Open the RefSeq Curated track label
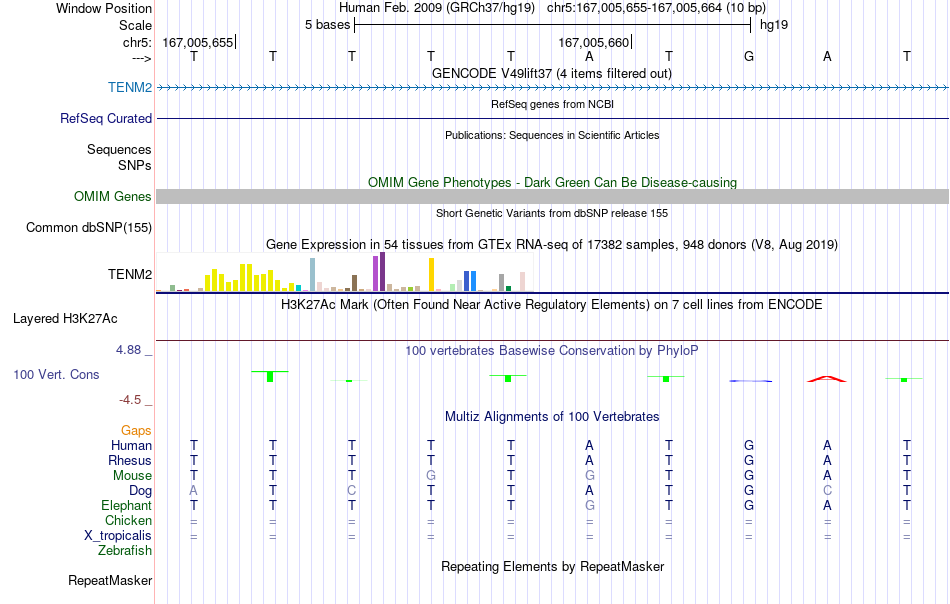Screen dimensions: 950x604 pos(105,118)
